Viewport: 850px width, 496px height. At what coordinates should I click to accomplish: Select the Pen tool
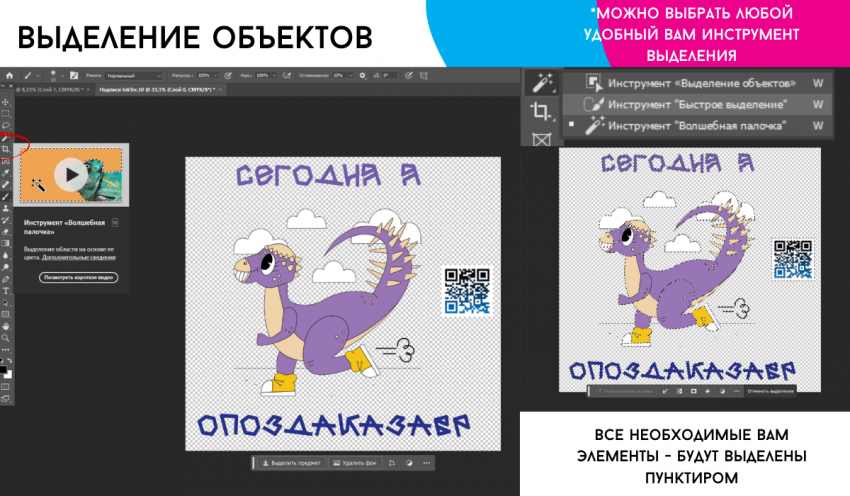click(5, 279)
